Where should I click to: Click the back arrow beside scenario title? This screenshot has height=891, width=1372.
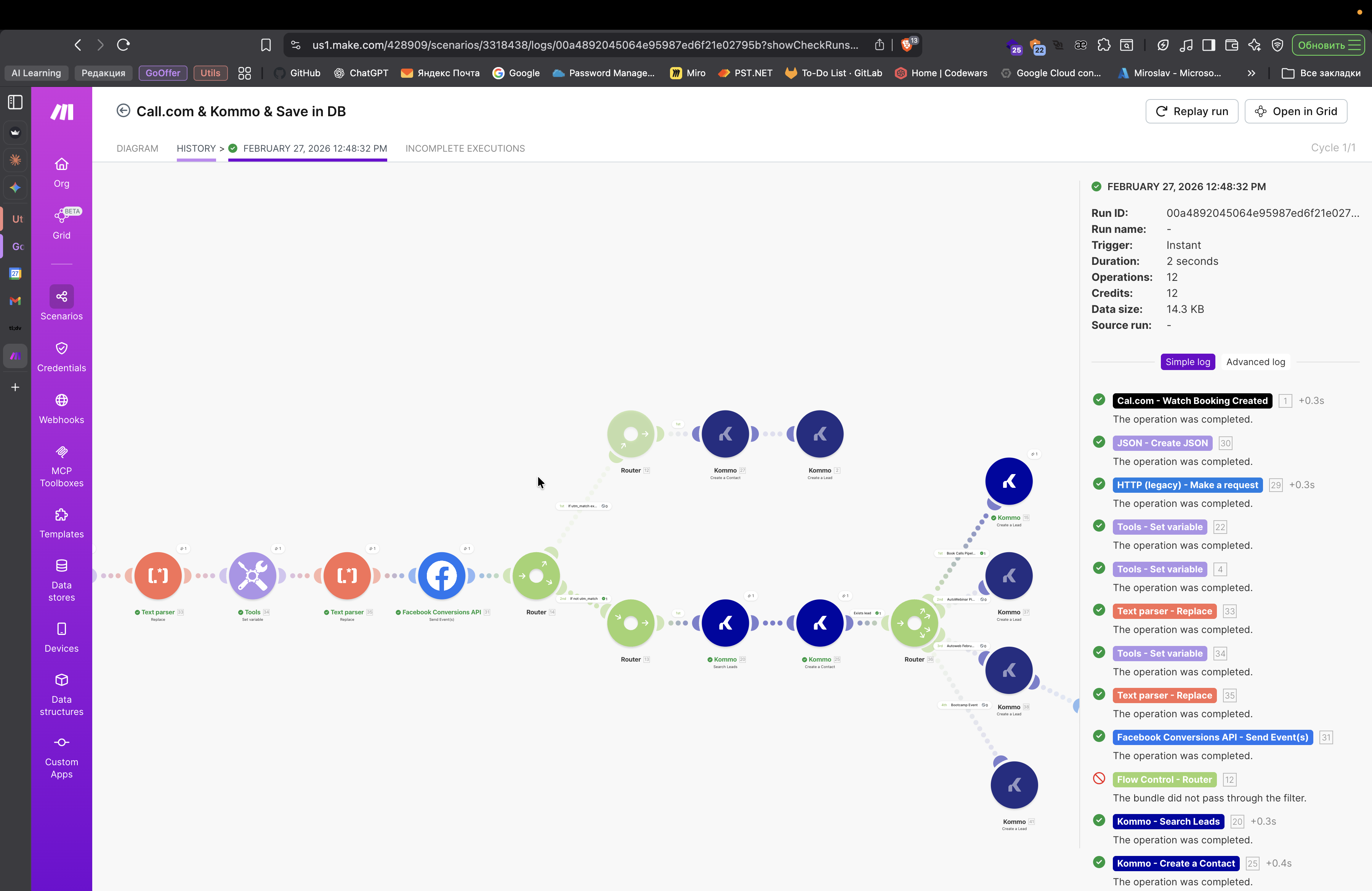point(123,111)
